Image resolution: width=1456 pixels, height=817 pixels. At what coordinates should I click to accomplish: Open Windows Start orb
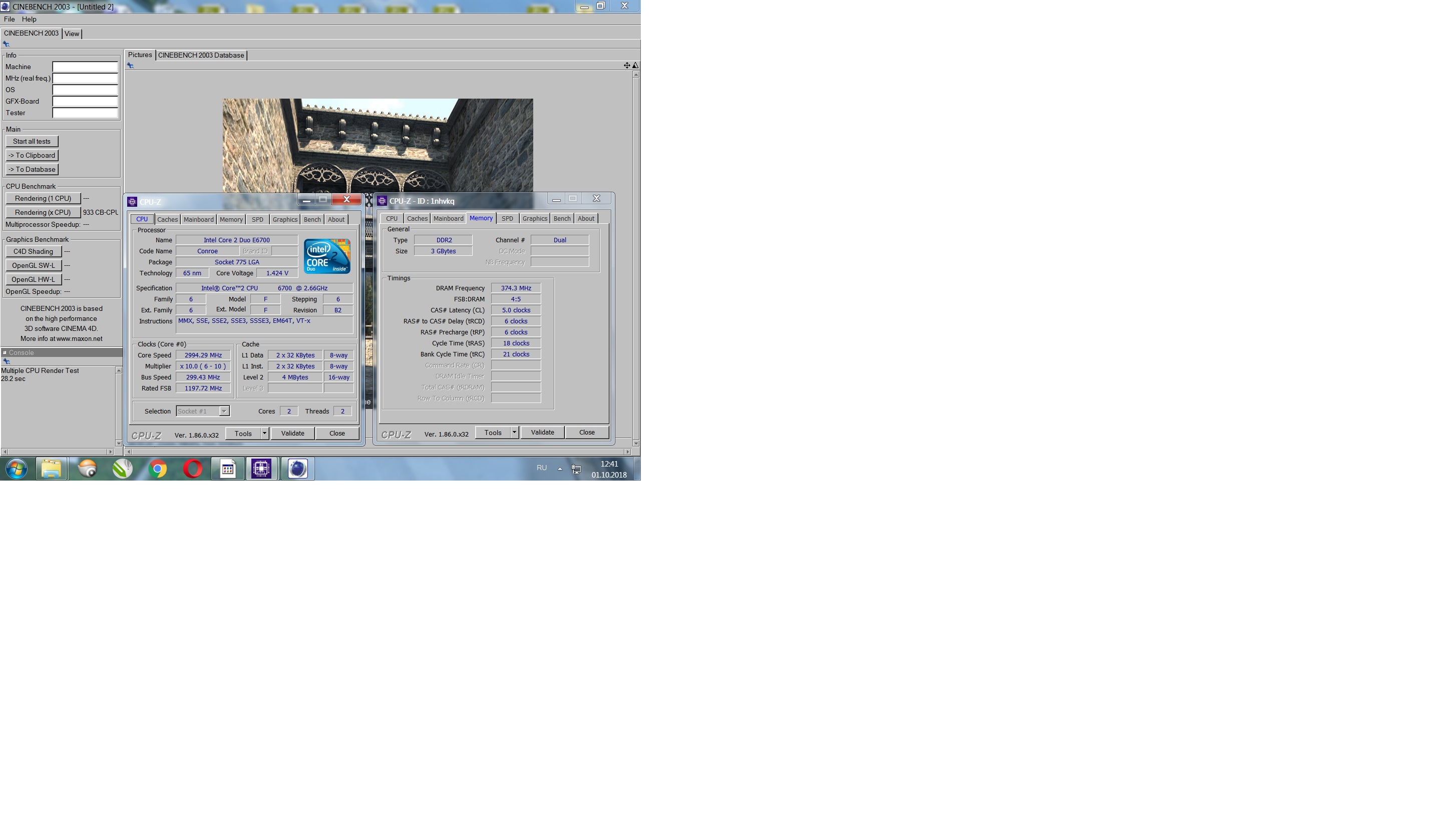pyautogui.click(x=17, y=469)
